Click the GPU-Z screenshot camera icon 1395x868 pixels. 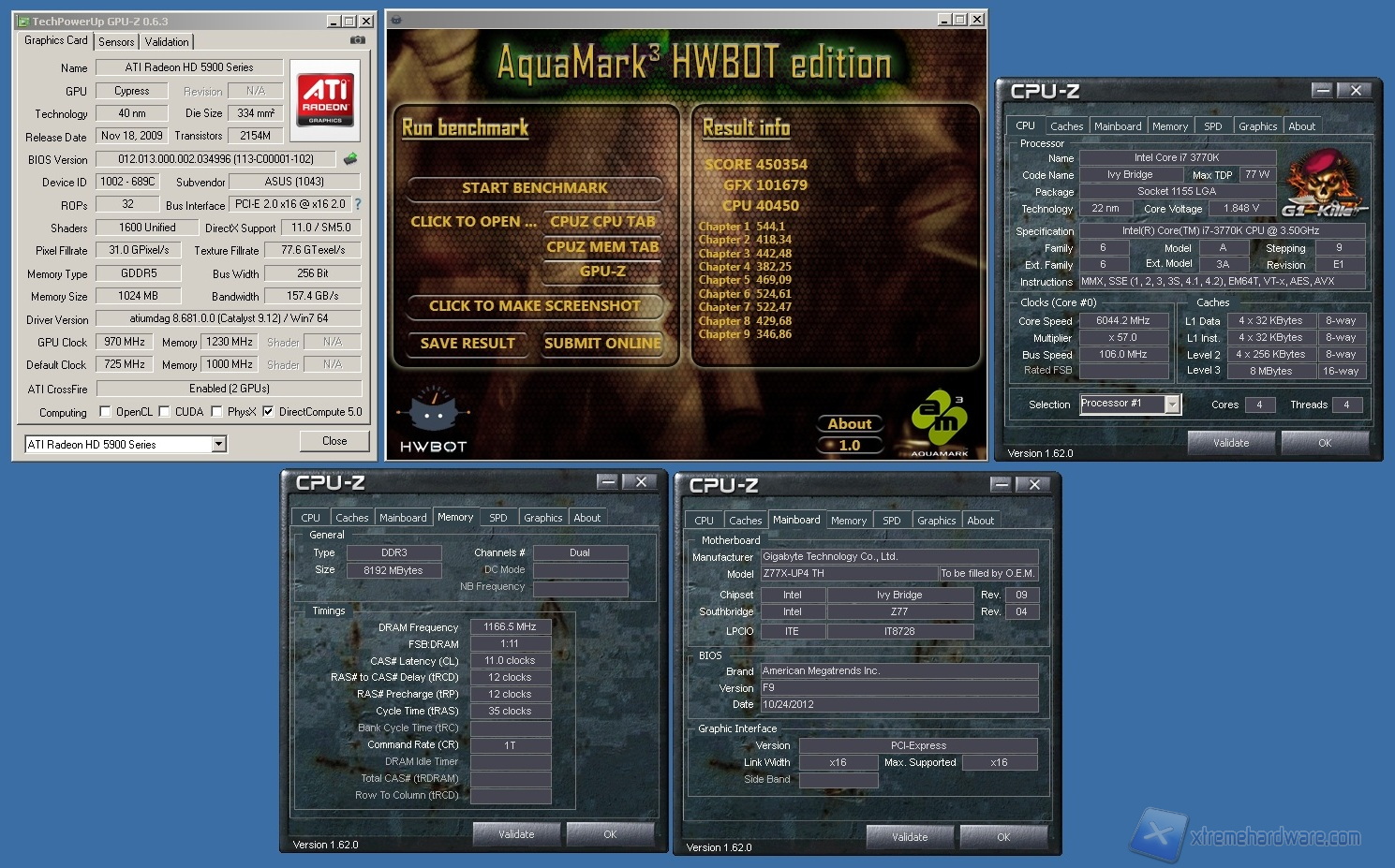pos(357,40)
